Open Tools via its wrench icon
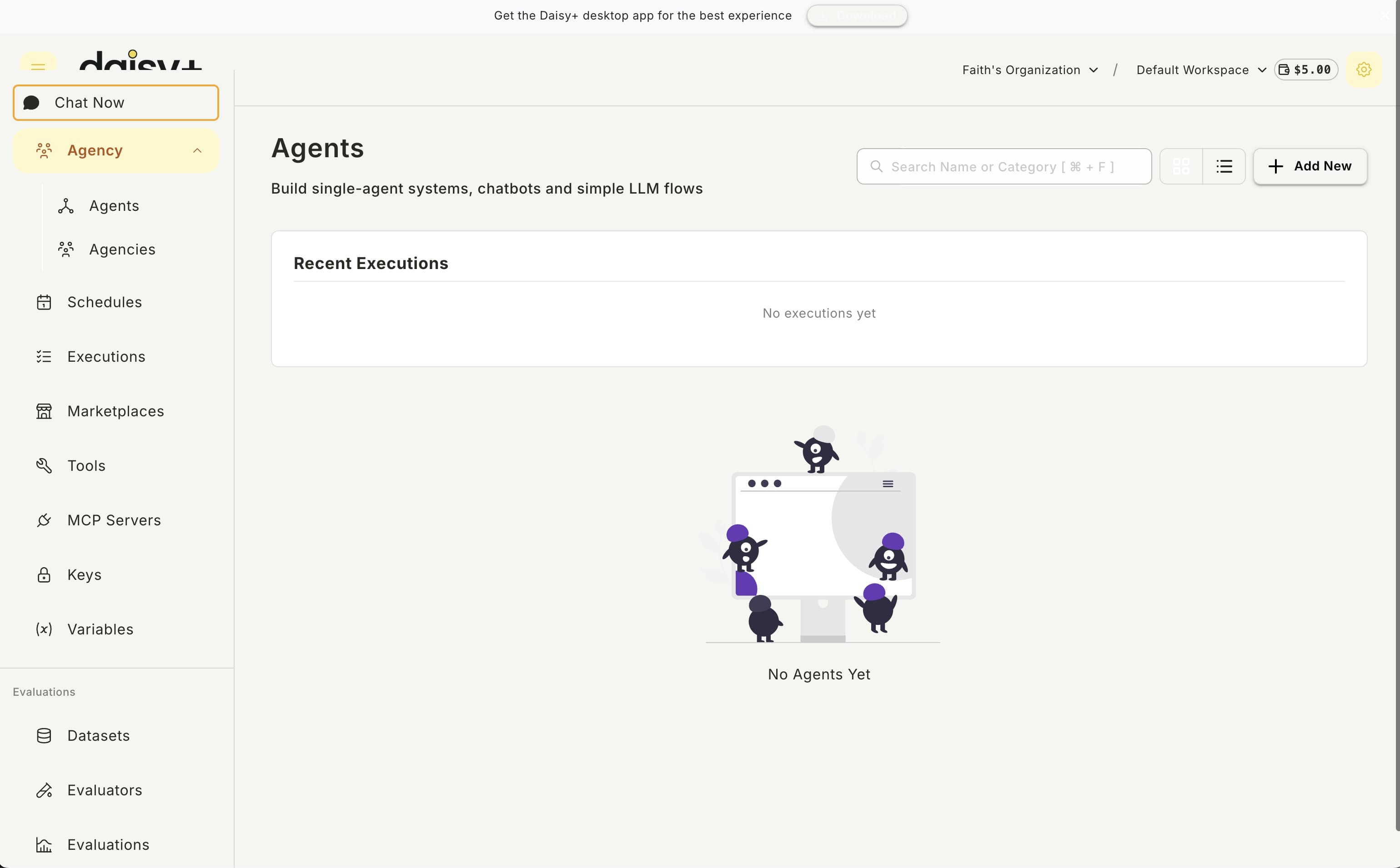Image resolution: width=1400 pixels, height=868 pixels. pos(44,465)
